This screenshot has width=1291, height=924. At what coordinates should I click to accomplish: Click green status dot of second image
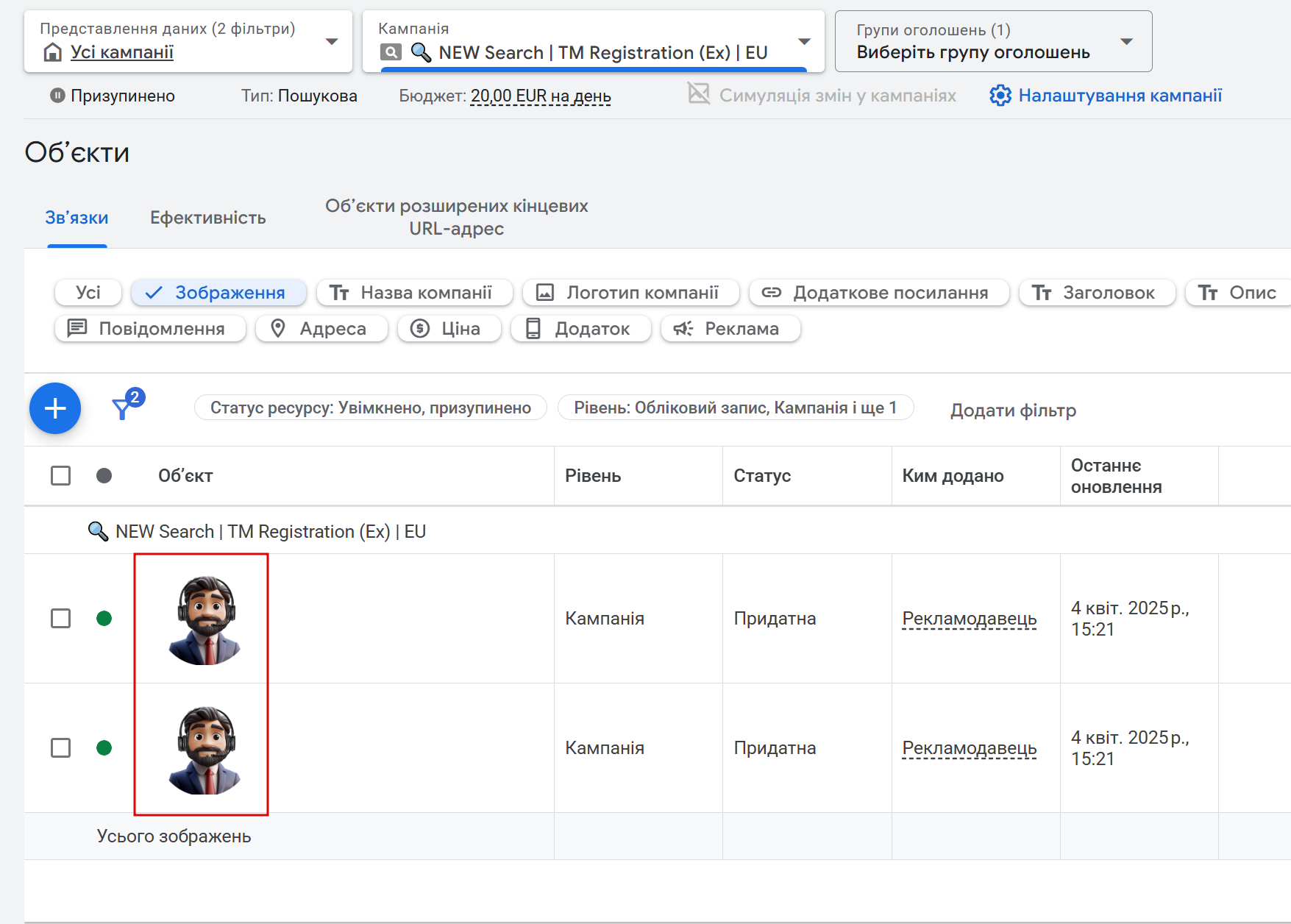coord(104,748)
